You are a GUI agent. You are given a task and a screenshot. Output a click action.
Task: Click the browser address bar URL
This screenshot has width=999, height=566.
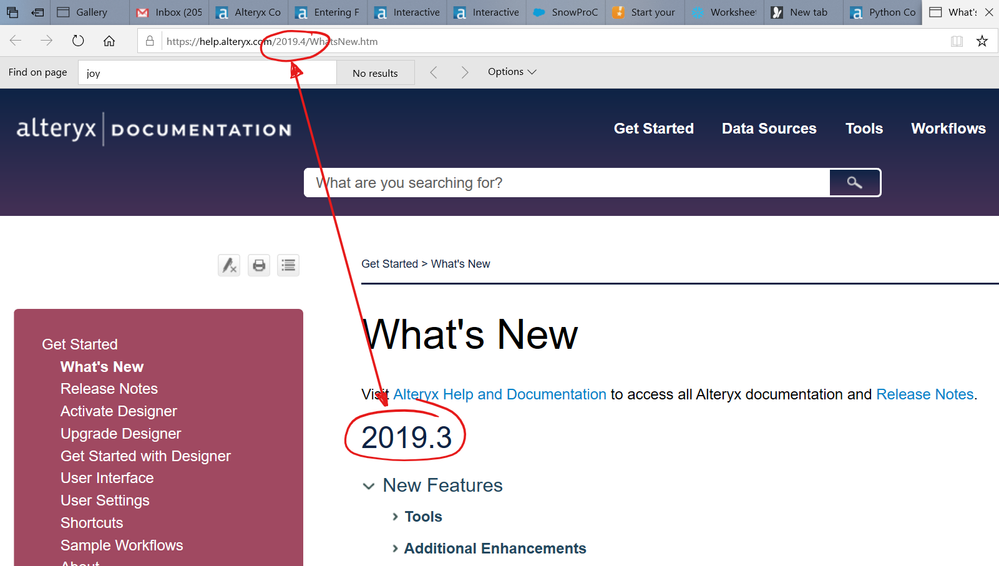tap(271, 41)
